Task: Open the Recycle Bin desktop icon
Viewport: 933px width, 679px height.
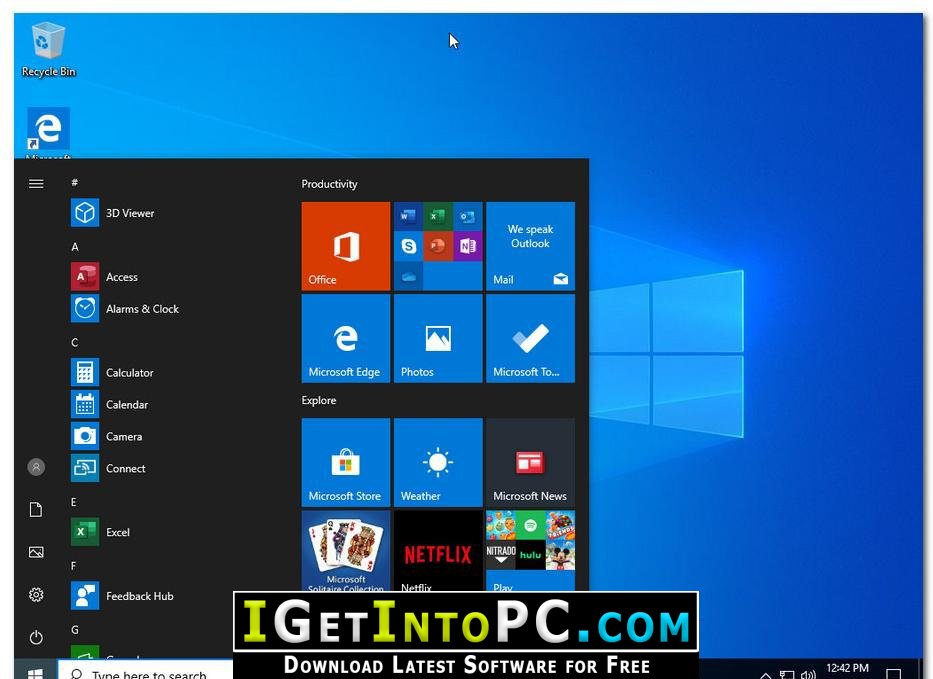Action: tap(48, 50)
